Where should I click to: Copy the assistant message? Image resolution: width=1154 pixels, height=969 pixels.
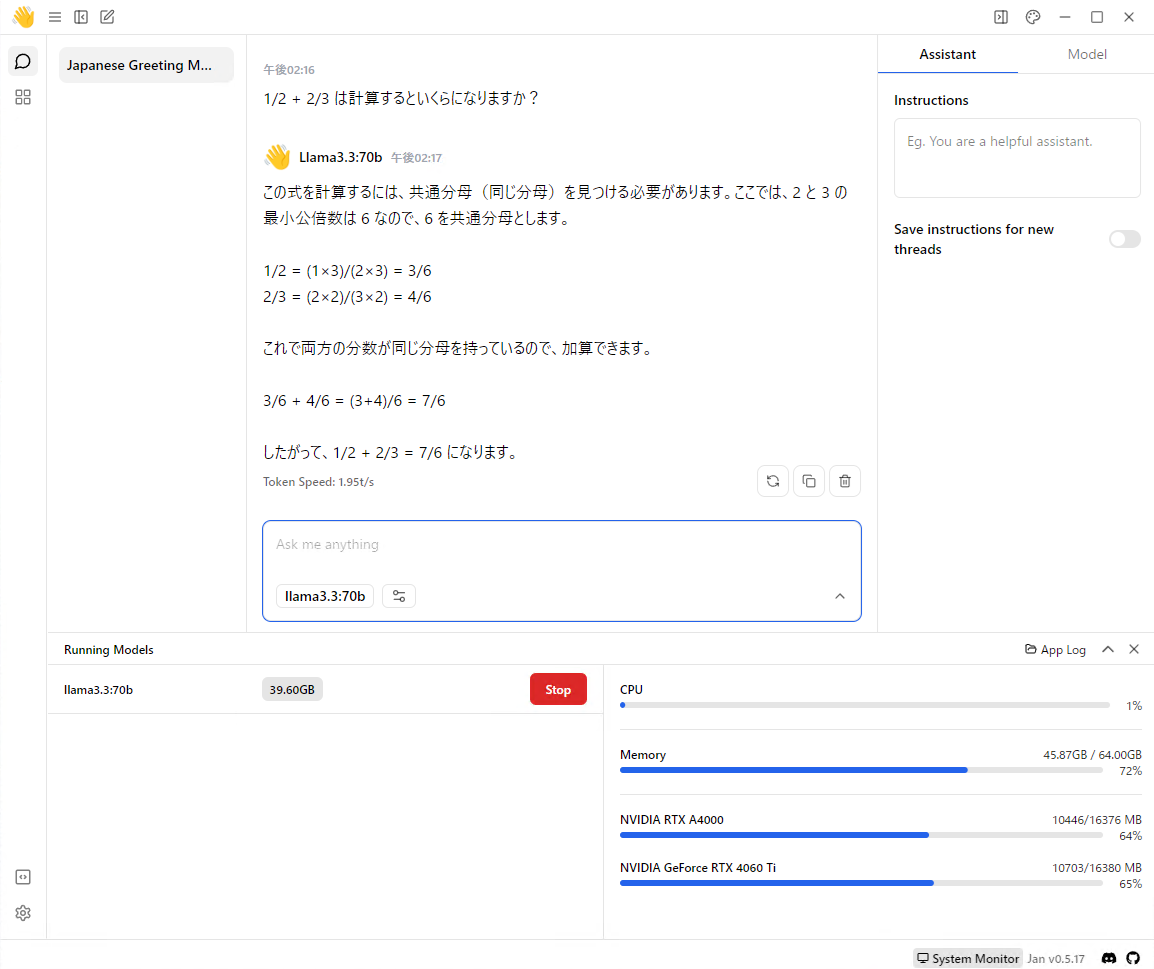[x=809, y=481]
